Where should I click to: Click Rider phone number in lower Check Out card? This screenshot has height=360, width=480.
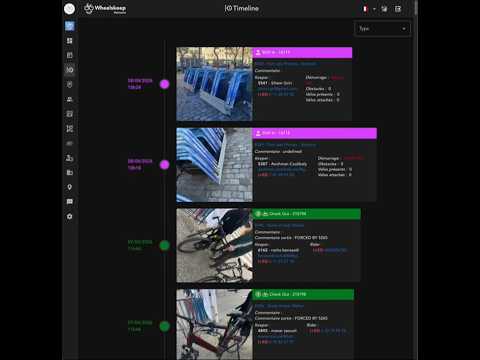pyautogui.click(x=334, y=331)
